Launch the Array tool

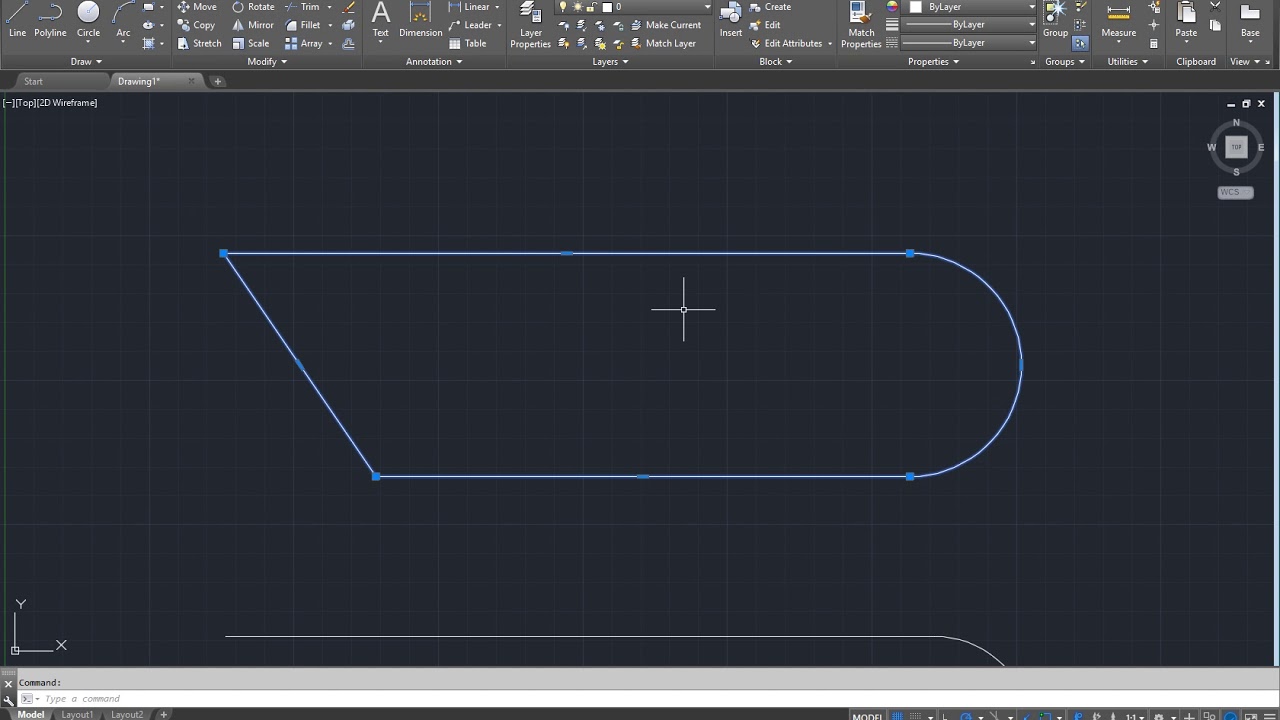pos(304,43)
